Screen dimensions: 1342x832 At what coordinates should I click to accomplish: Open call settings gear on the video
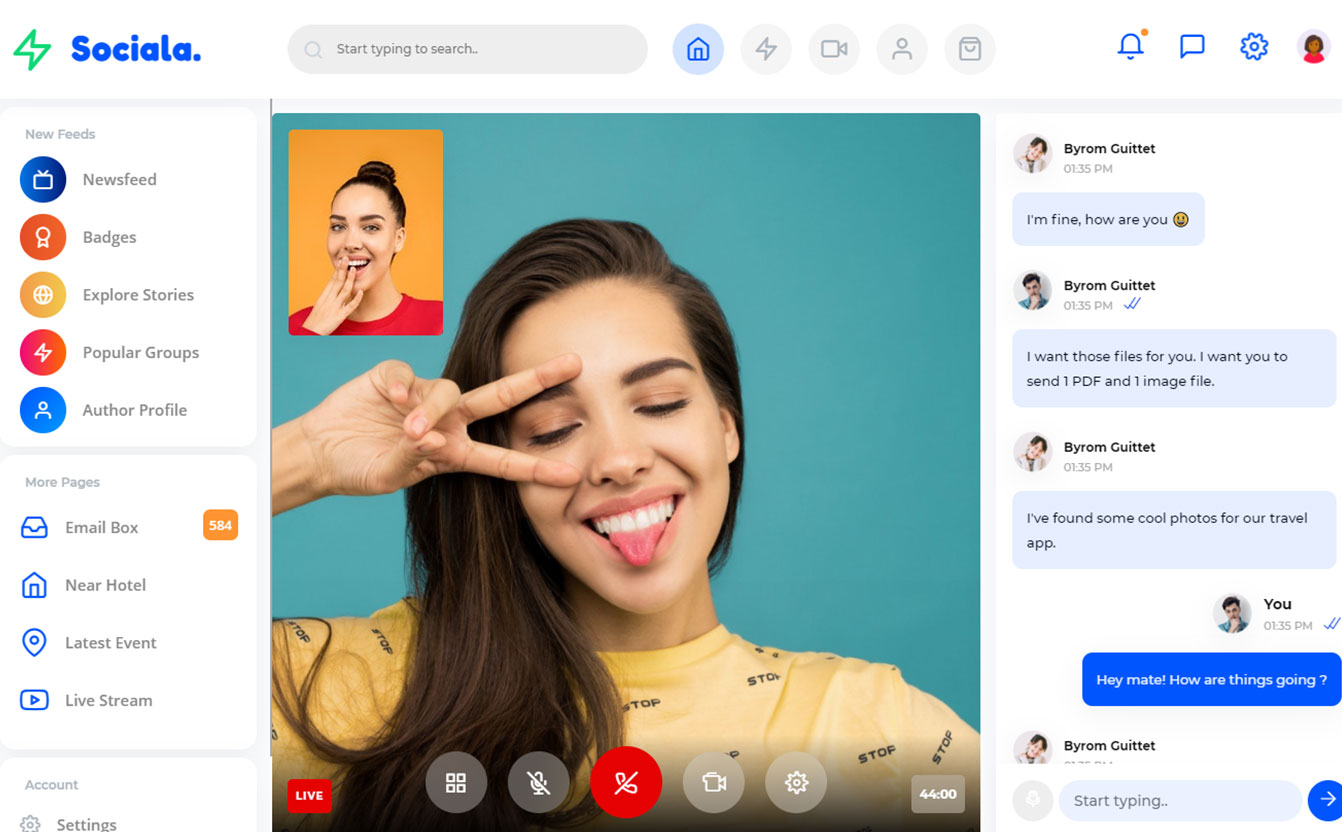point(796,782)
